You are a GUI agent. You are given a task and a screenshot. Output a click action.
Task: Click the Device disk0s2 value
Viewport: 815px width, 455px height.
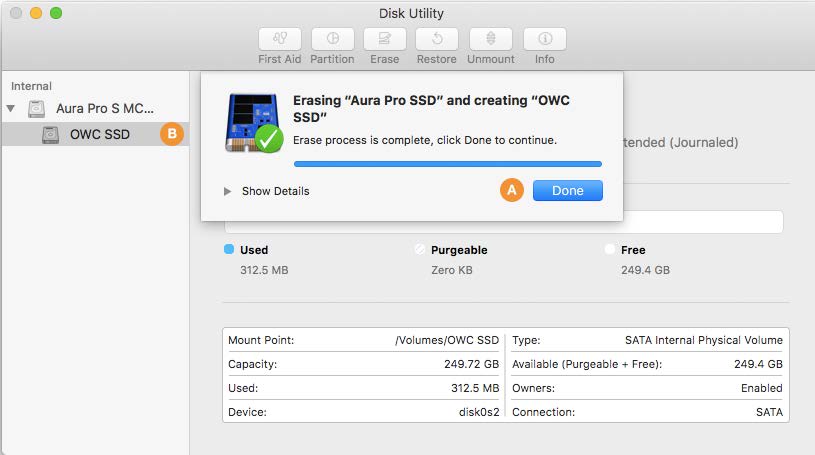coord(479,412)
